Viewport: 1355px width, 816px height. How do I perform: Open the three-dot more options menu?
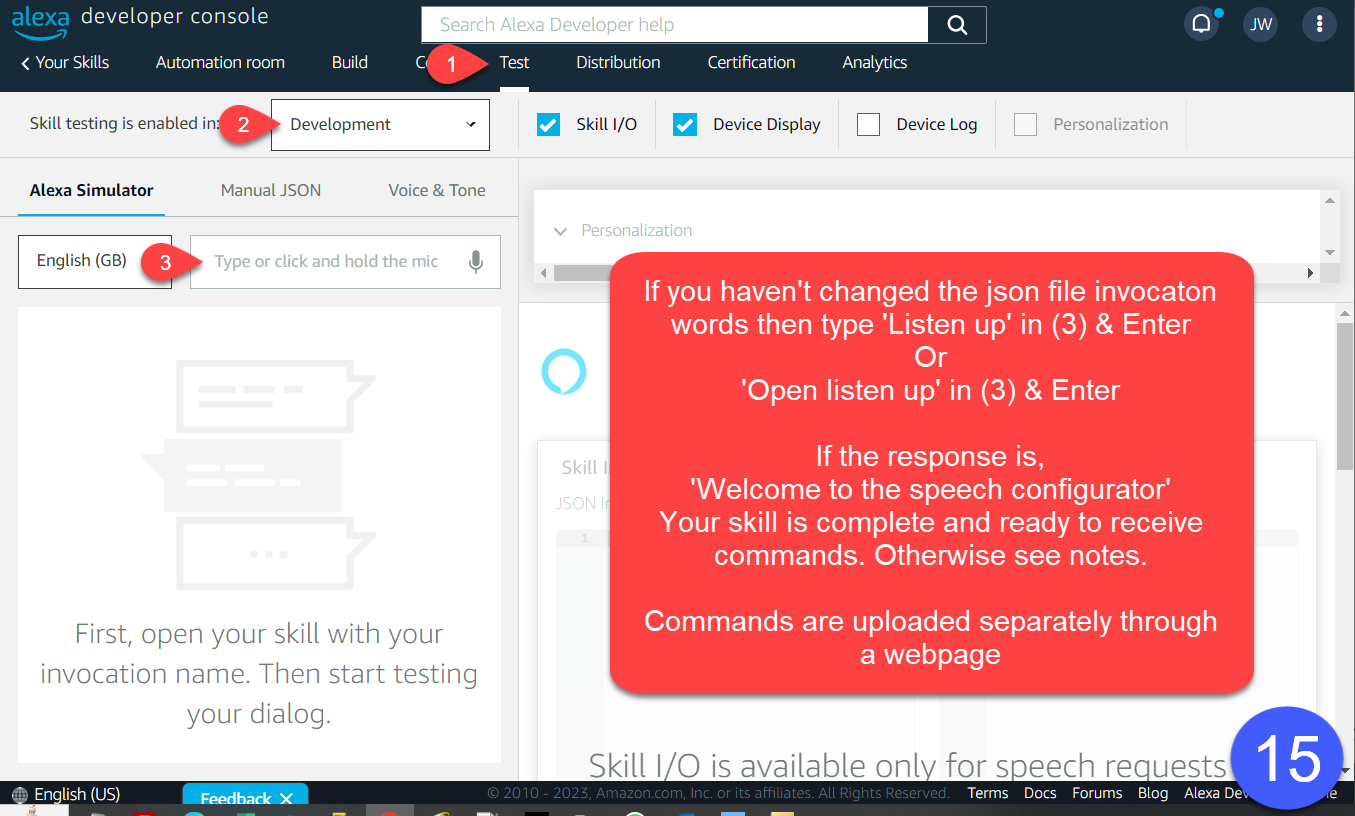(1319, 25)
